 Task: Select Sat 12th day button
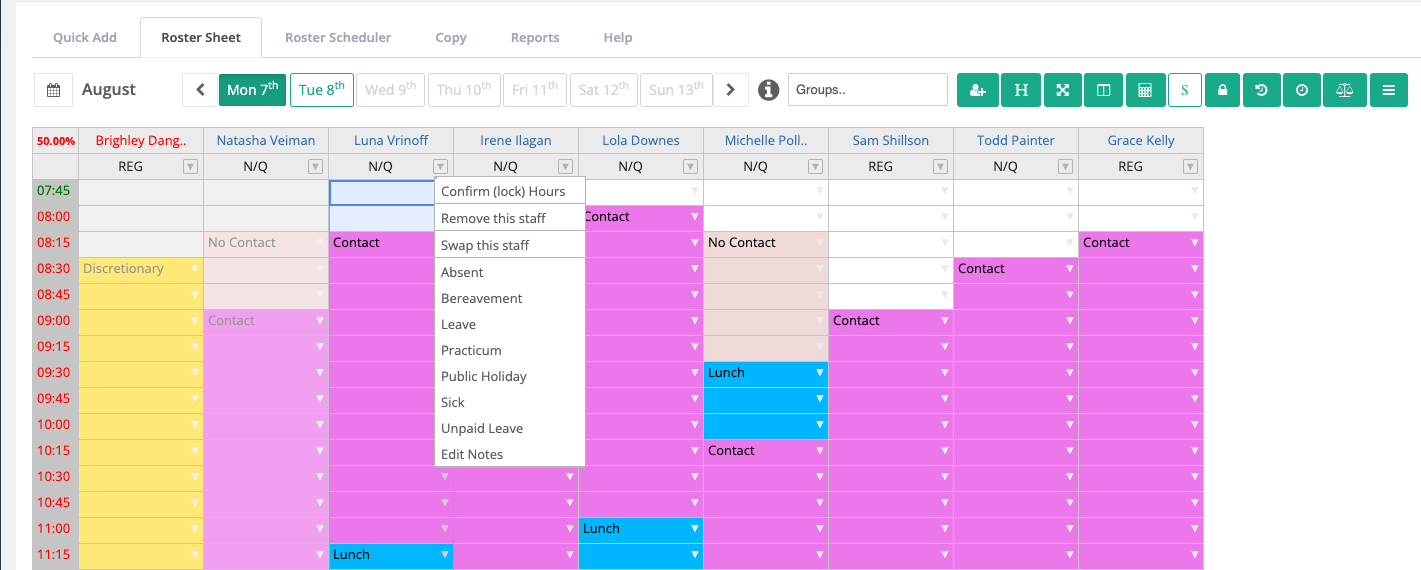tap(605, 89)
